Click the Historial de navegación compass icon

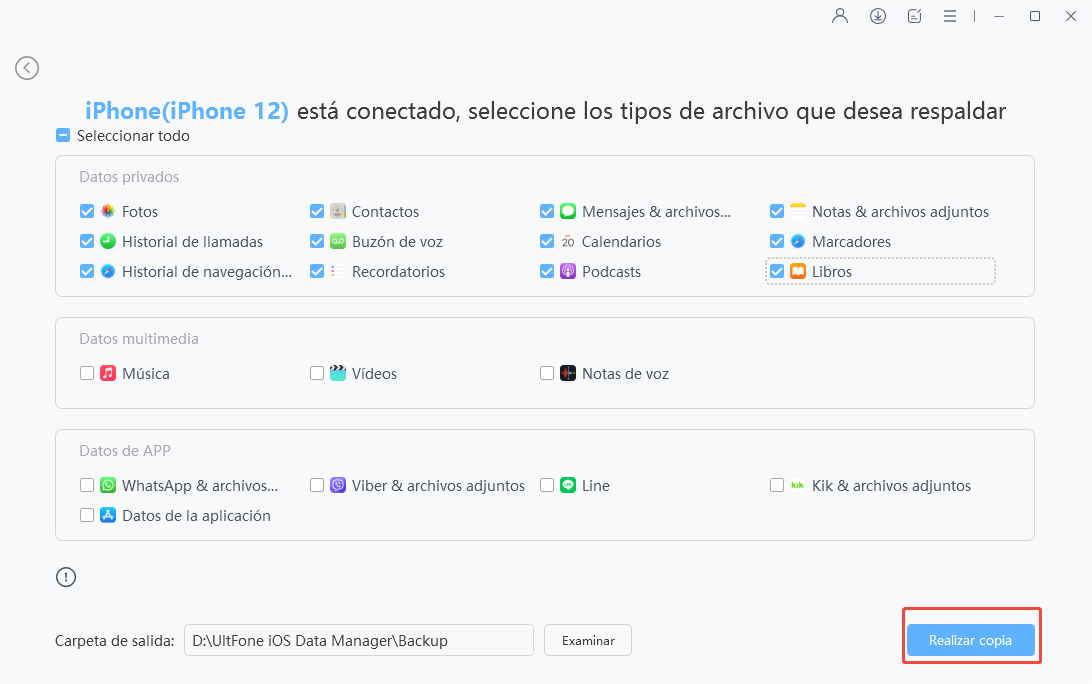point(108,271)
